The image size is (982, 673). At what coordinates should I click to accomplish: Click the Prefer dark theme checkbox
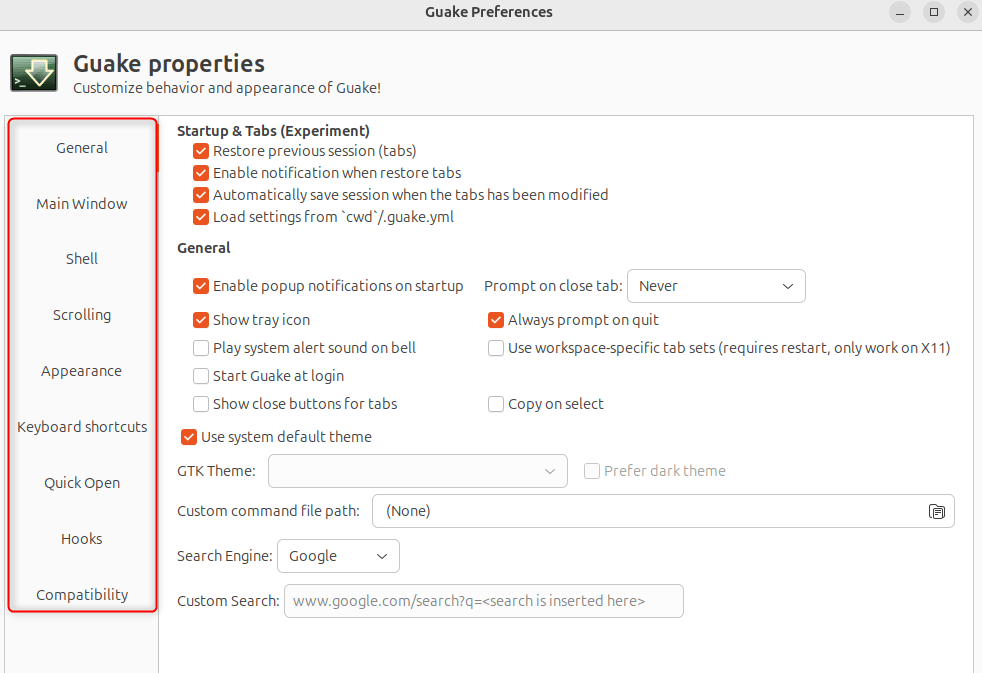[592, 471]
